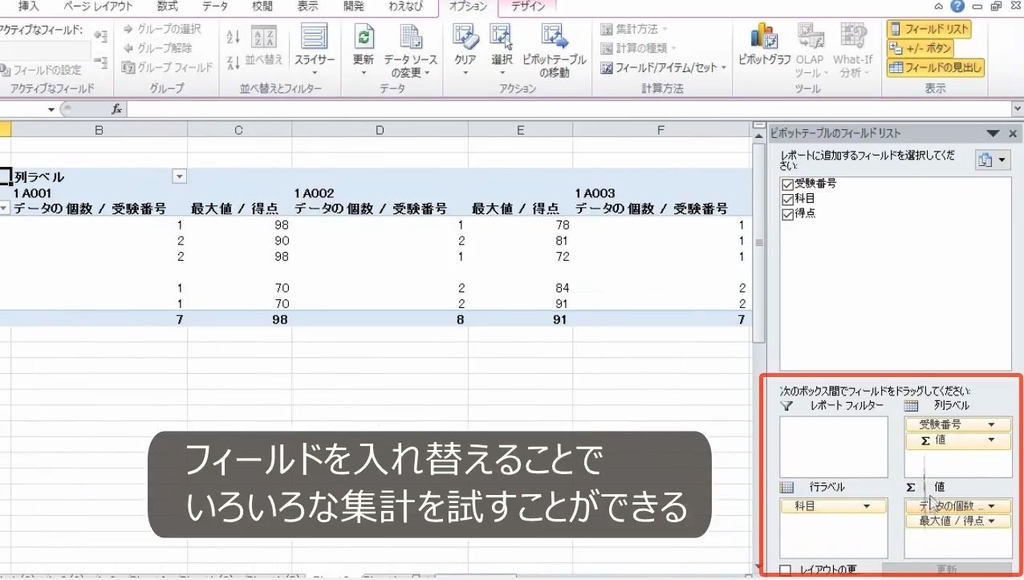
Task: Open フィールドの設定 field settings
Action: point(41,70)
